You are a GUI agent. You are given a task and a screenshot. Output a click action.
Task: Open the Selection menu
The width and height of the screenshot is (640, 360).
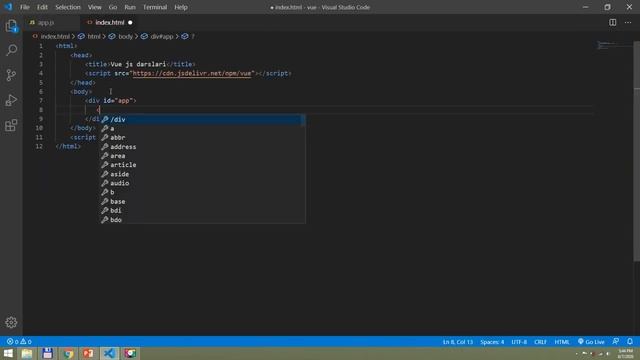point(68,7)
